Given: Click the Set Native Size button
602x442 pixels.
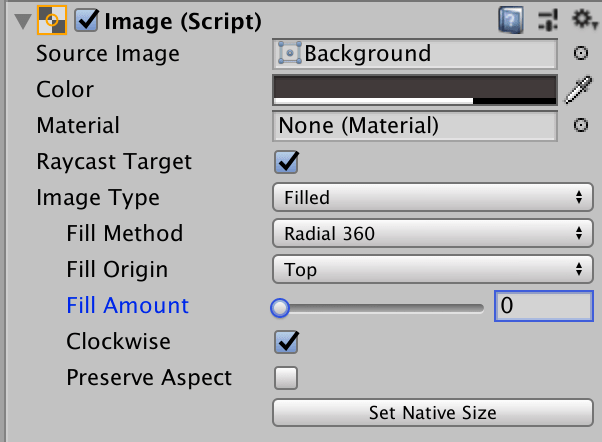Looking at the screenshot, I should click(433, 413).
